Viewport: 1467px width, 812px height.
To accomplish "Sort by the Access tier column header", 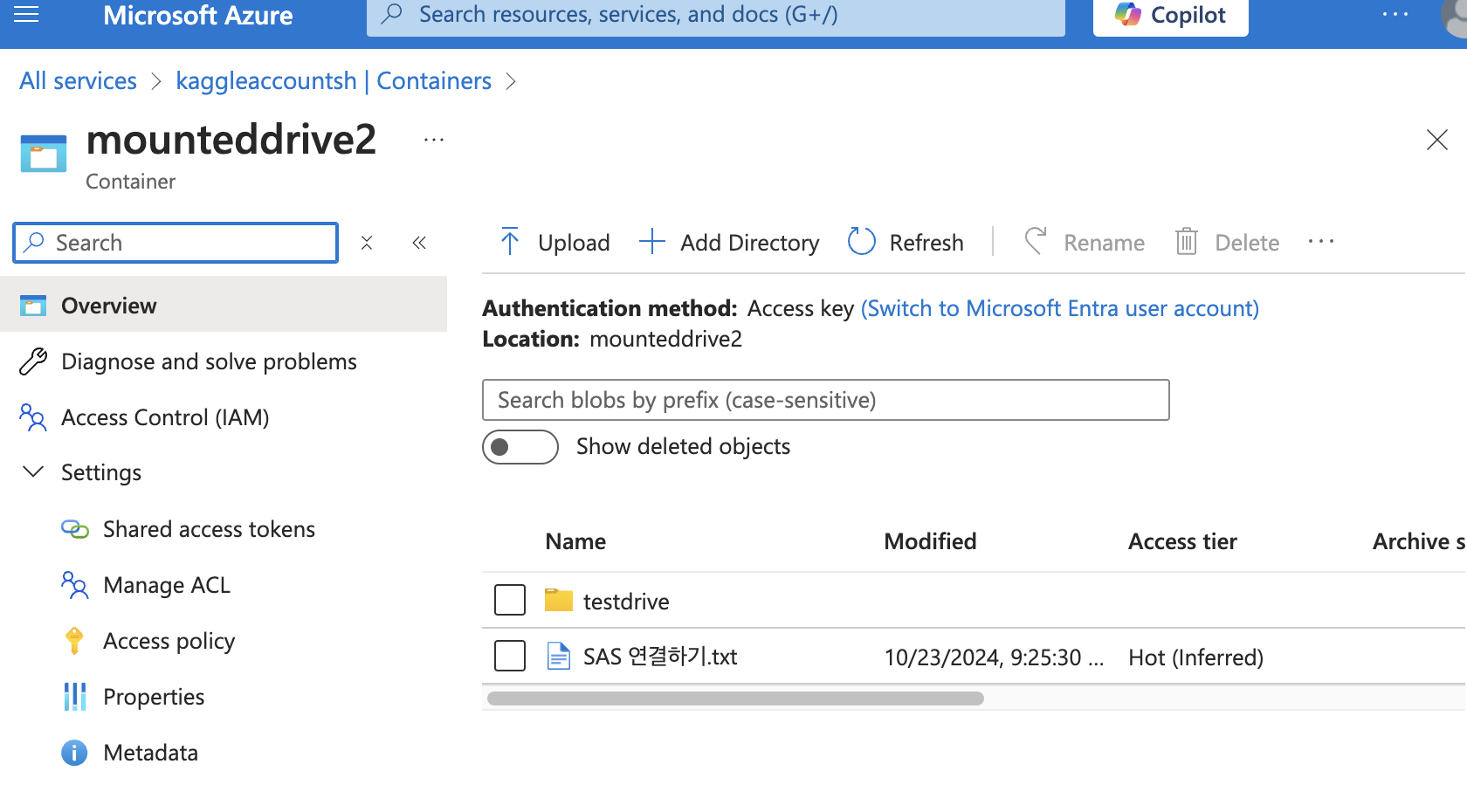I will coord(1182,541).
